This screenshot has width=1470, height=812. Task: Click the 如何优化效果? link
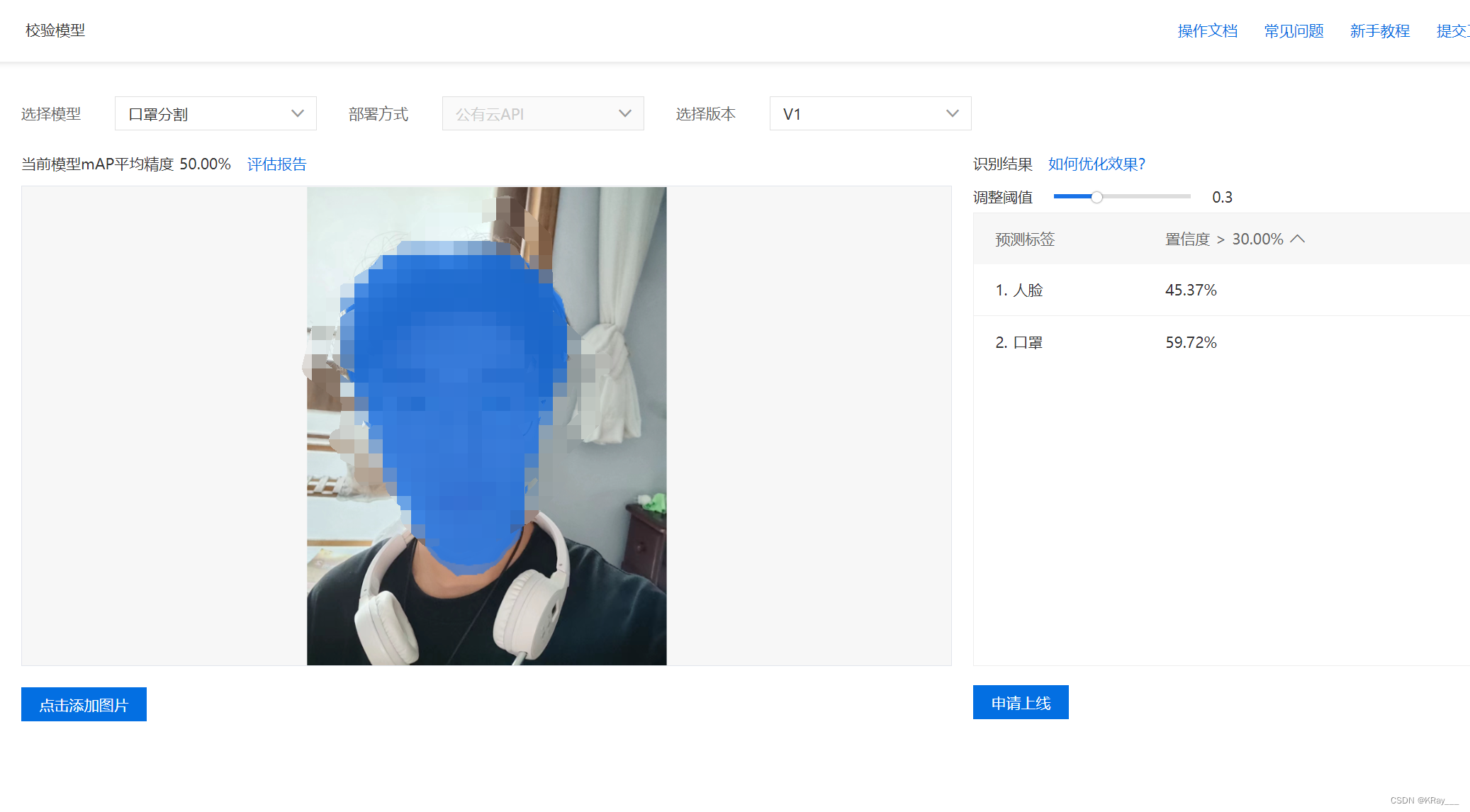(x=1096, y=164)
